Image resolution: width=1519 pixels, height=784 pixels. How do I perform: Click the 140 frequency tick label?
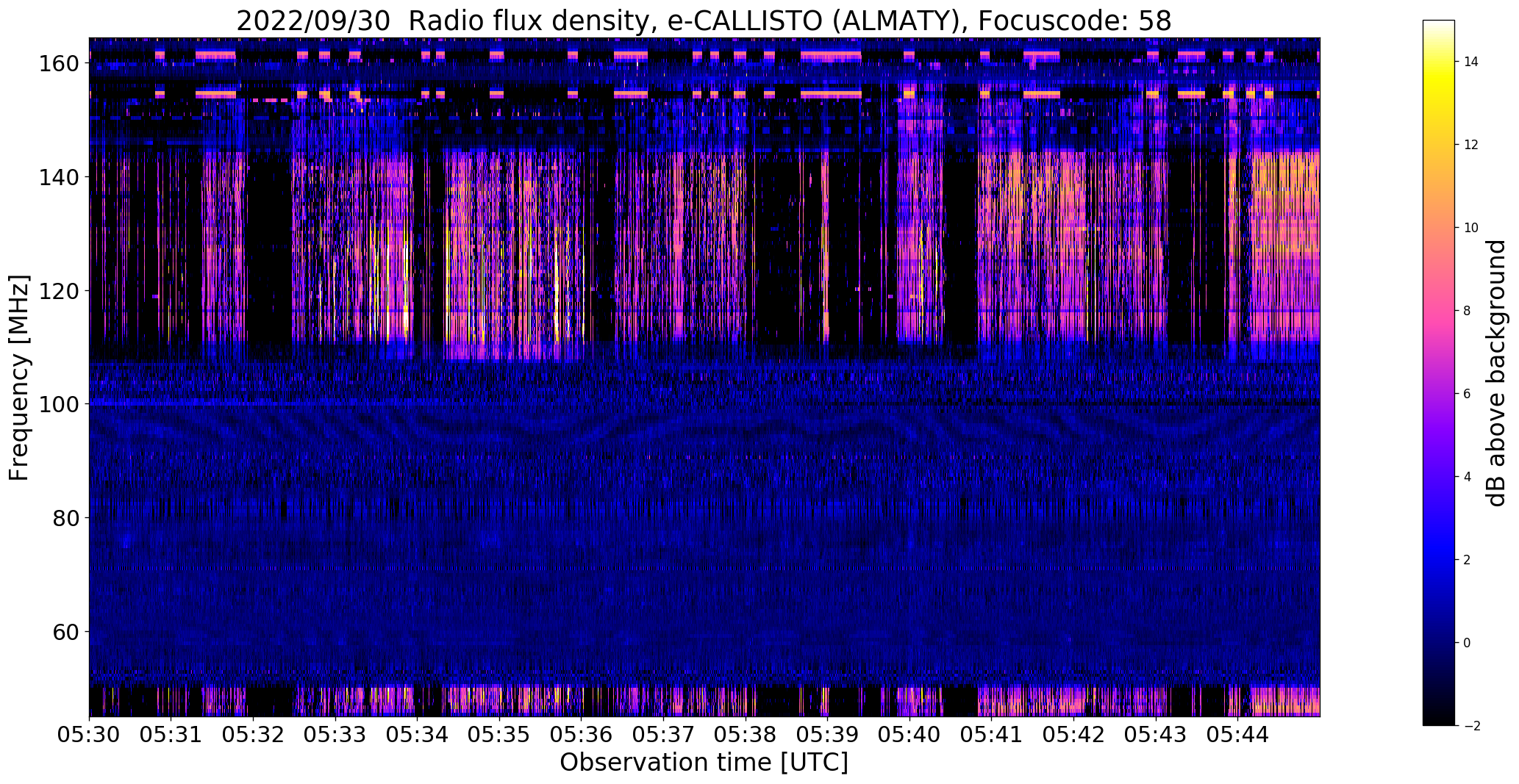click(x=59, y=177)
